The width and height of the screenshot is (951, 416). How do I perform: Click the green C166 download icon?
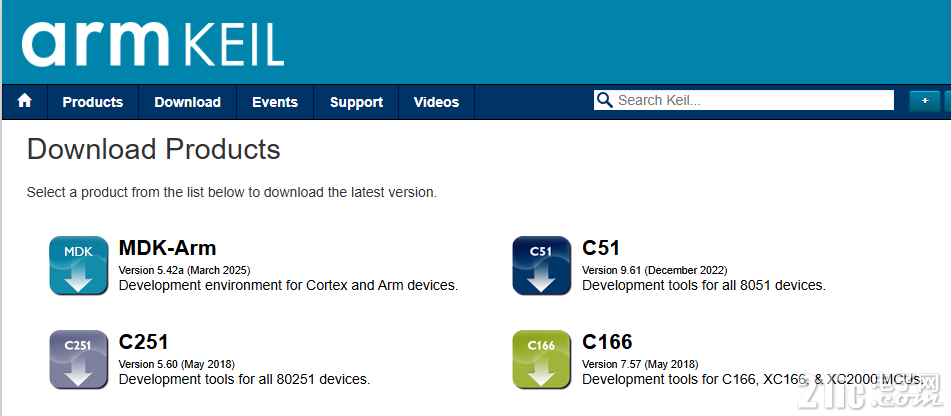542,360
